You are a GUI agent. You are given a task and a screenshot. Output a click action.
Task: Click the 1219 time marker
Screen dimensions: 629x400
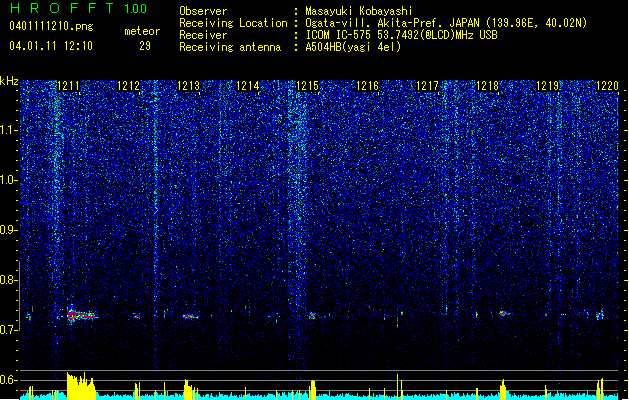click(548, 86)
